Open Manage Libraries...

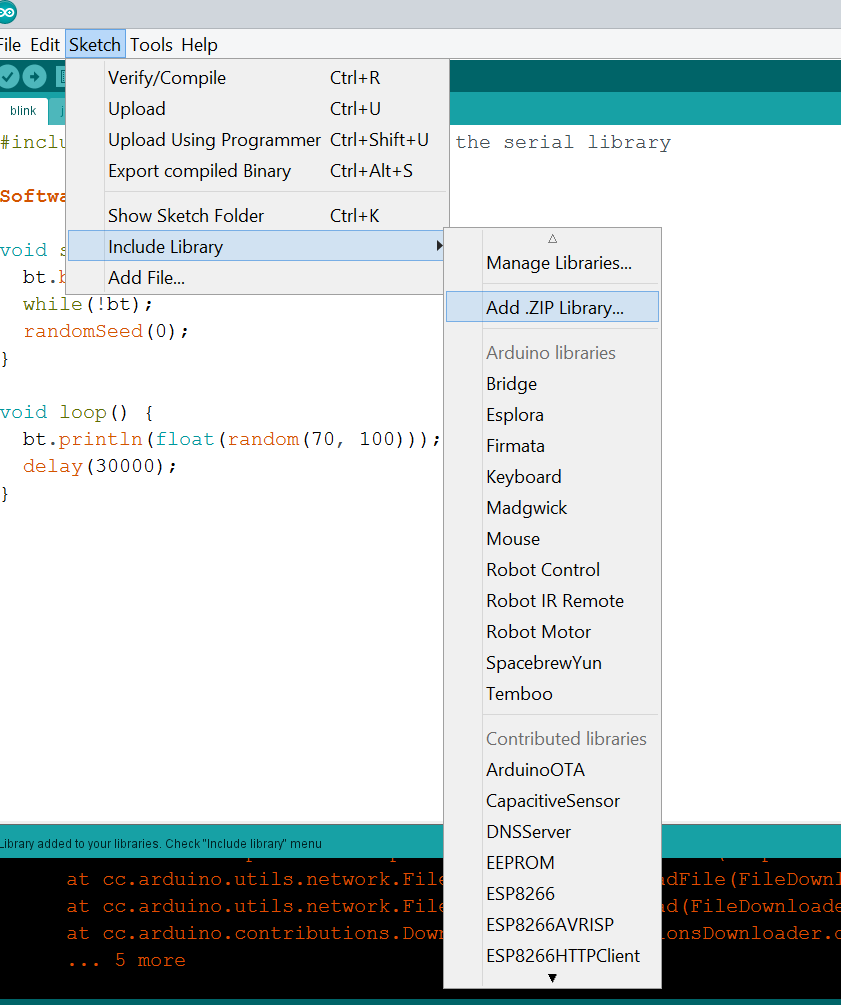click(x=553, y=263)
